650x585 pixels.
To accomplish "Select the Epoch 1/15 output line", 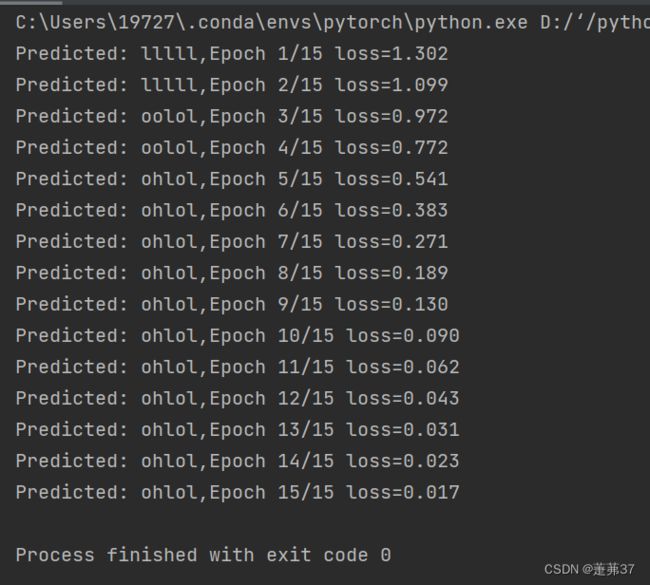I will coord(232,54).
